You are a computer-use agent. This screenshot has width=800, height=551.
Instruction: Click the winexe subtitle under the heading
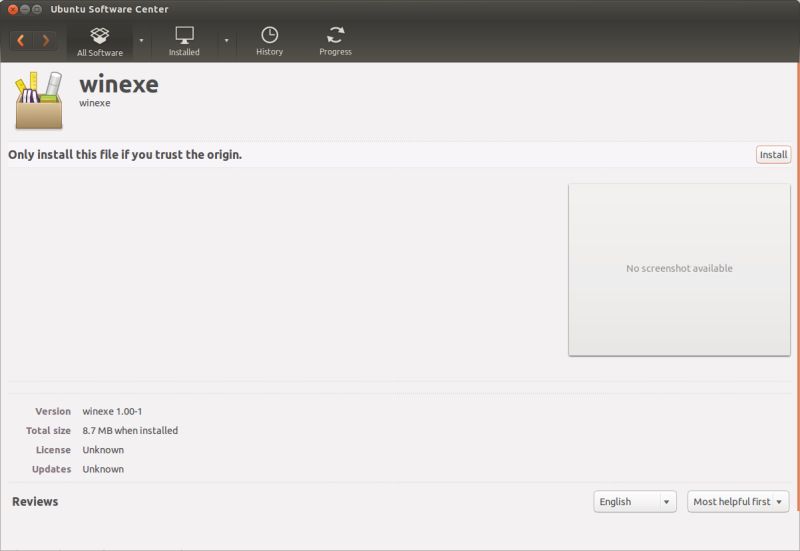95,103
